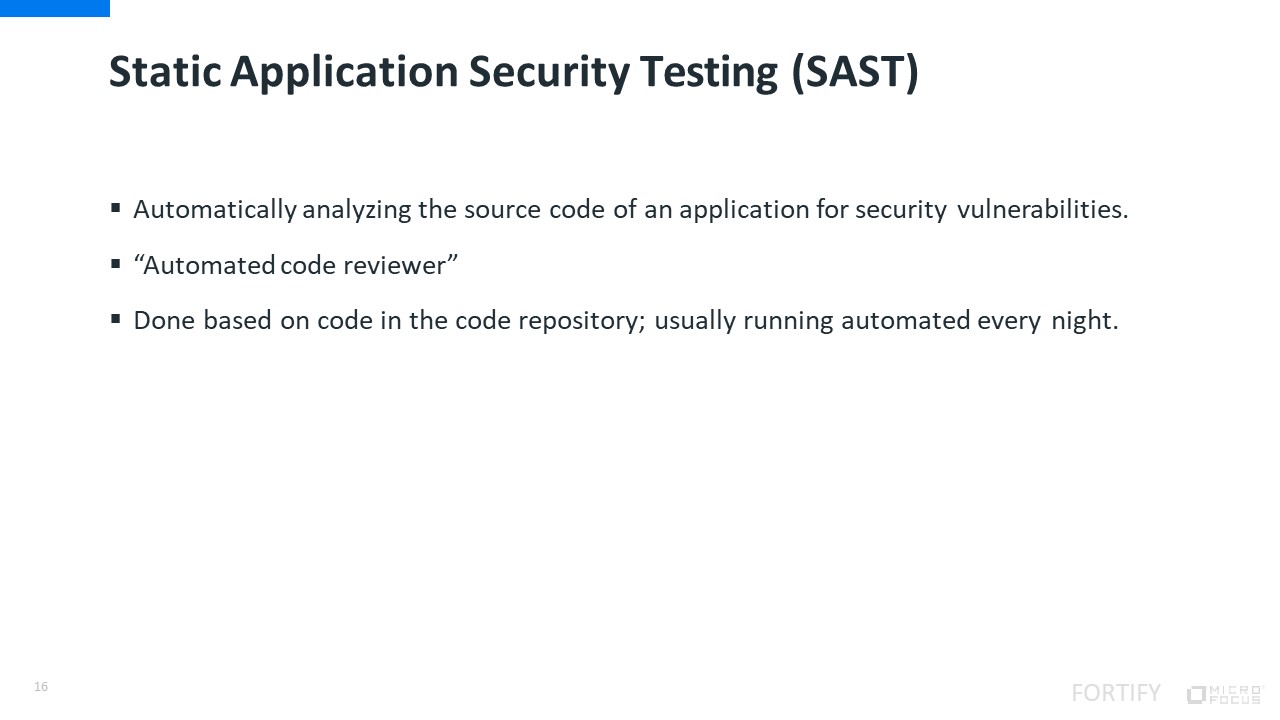Click the first bullet point square marker

tap(116, 208)
